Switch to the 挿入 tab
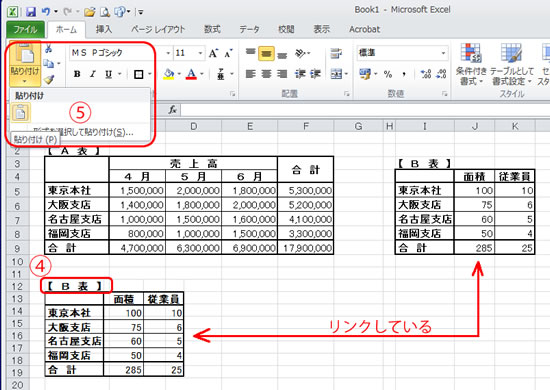550x390 pixels. 104,29
